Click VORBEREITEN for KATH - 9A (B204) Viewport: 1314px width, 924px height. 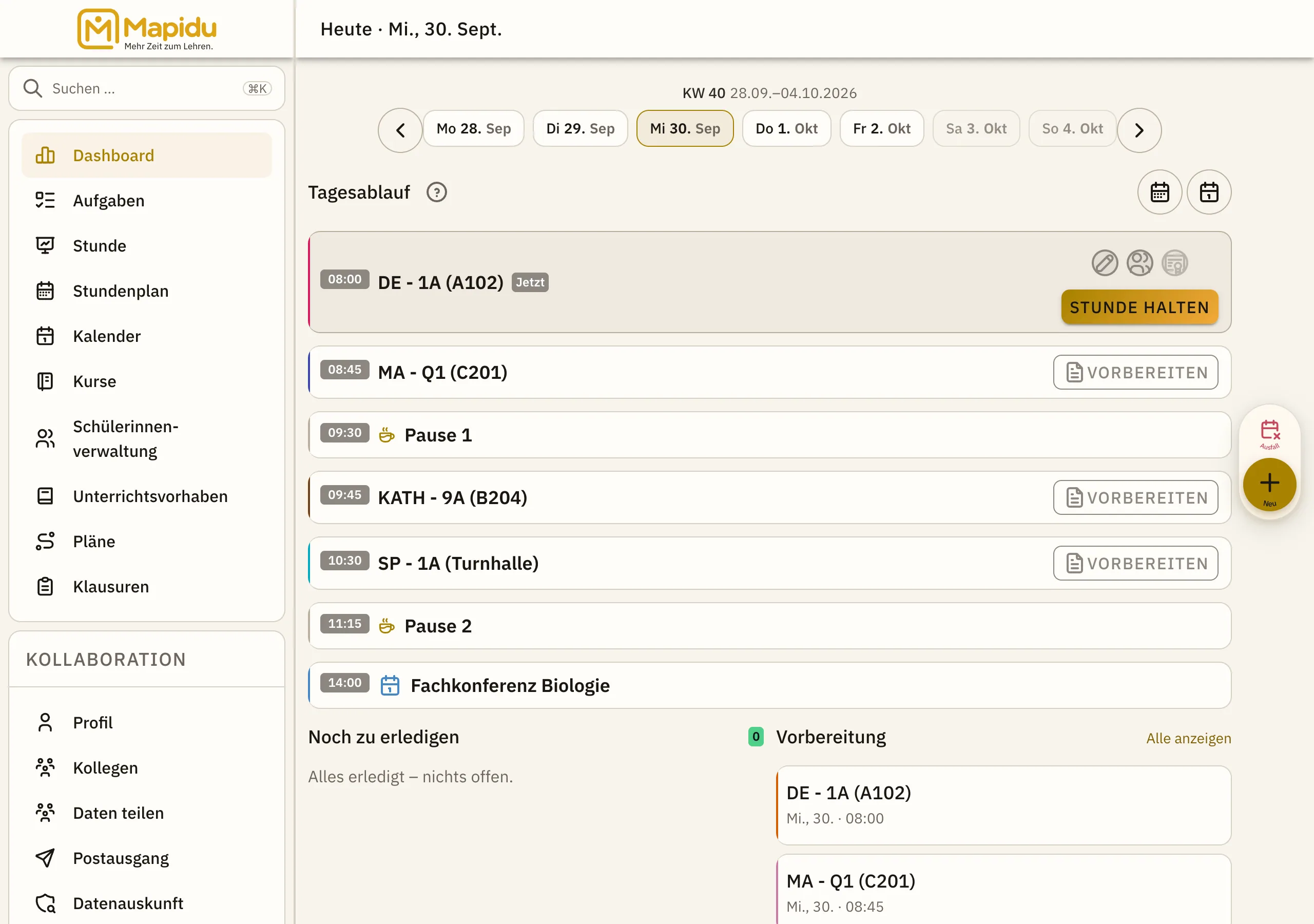click(1135, 498)
